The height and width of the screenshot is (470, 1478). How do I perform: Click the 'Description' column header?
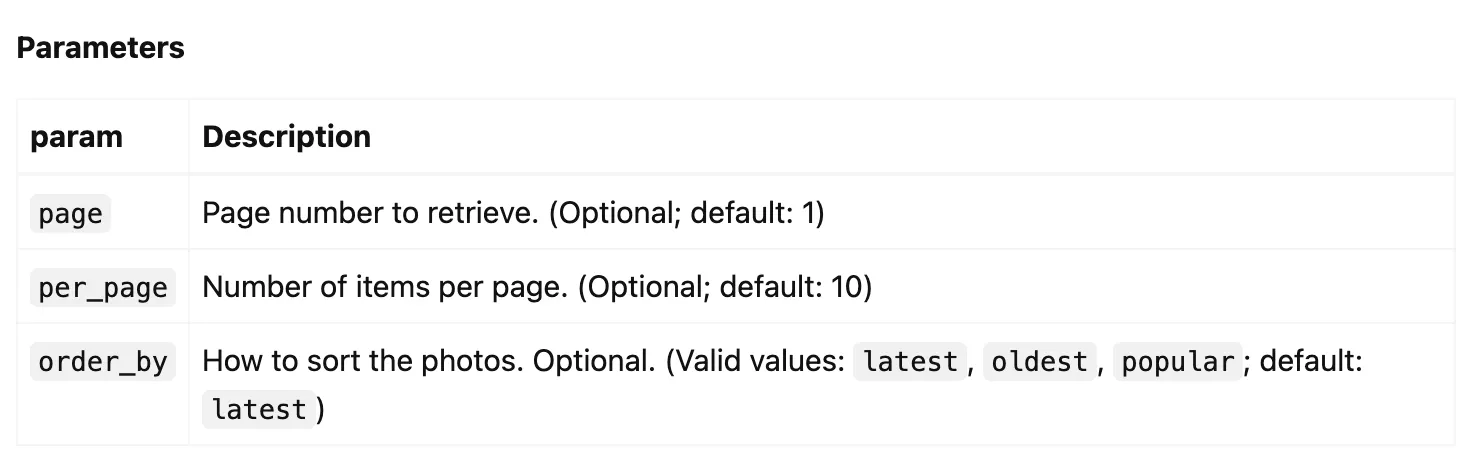[x=286, y=137]
